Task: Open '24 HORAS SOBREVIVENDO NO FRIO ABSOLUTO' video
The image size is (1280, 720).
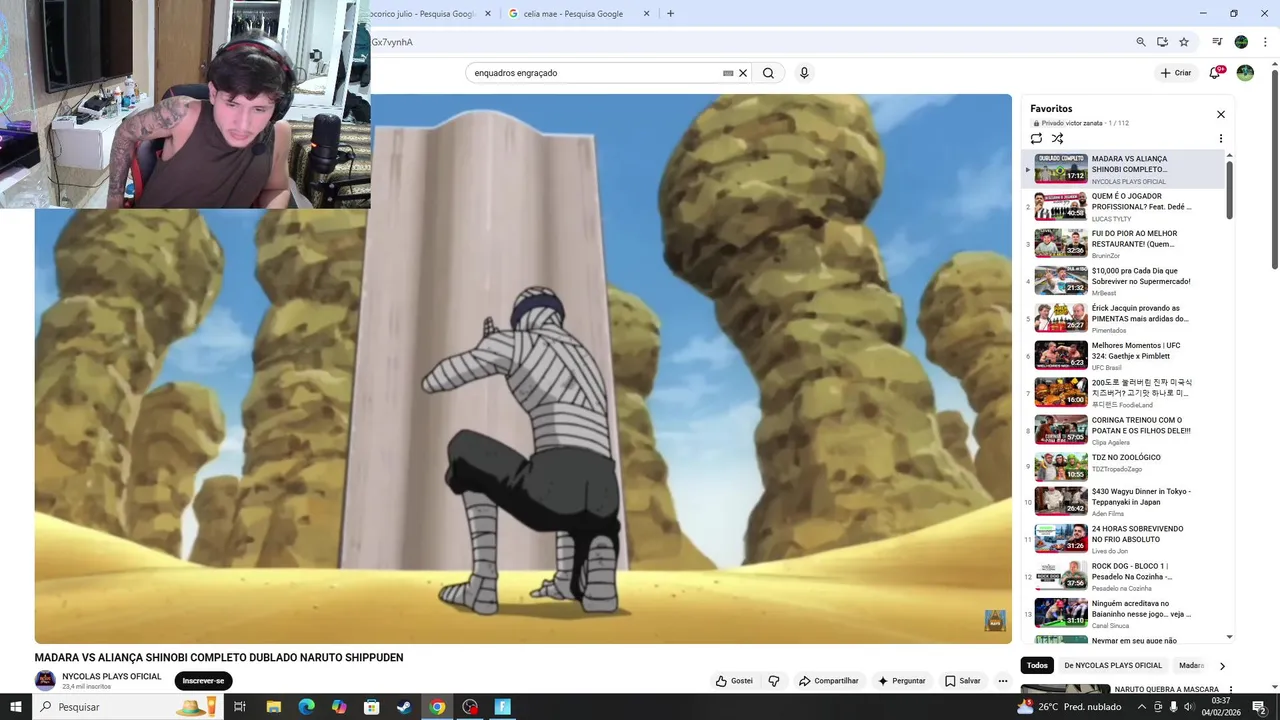Action: (1123, 539)
